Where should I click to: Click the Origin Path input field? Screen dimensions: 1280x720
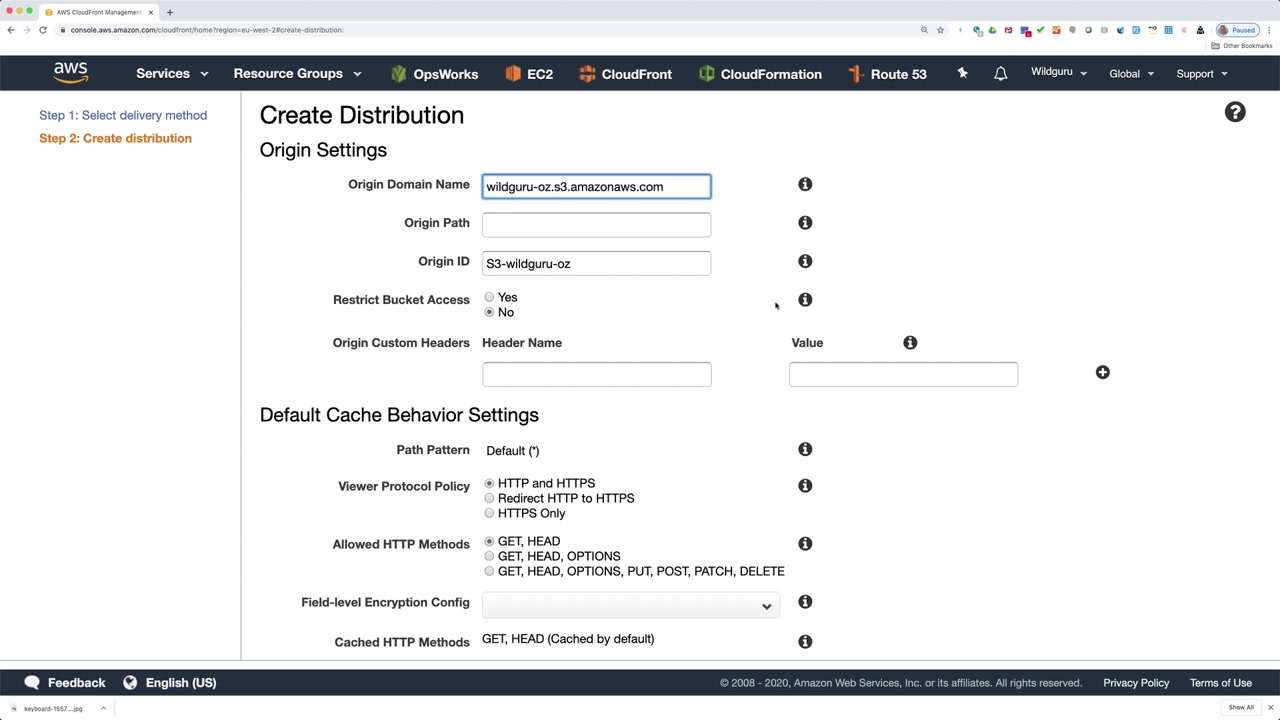point(596,224)
